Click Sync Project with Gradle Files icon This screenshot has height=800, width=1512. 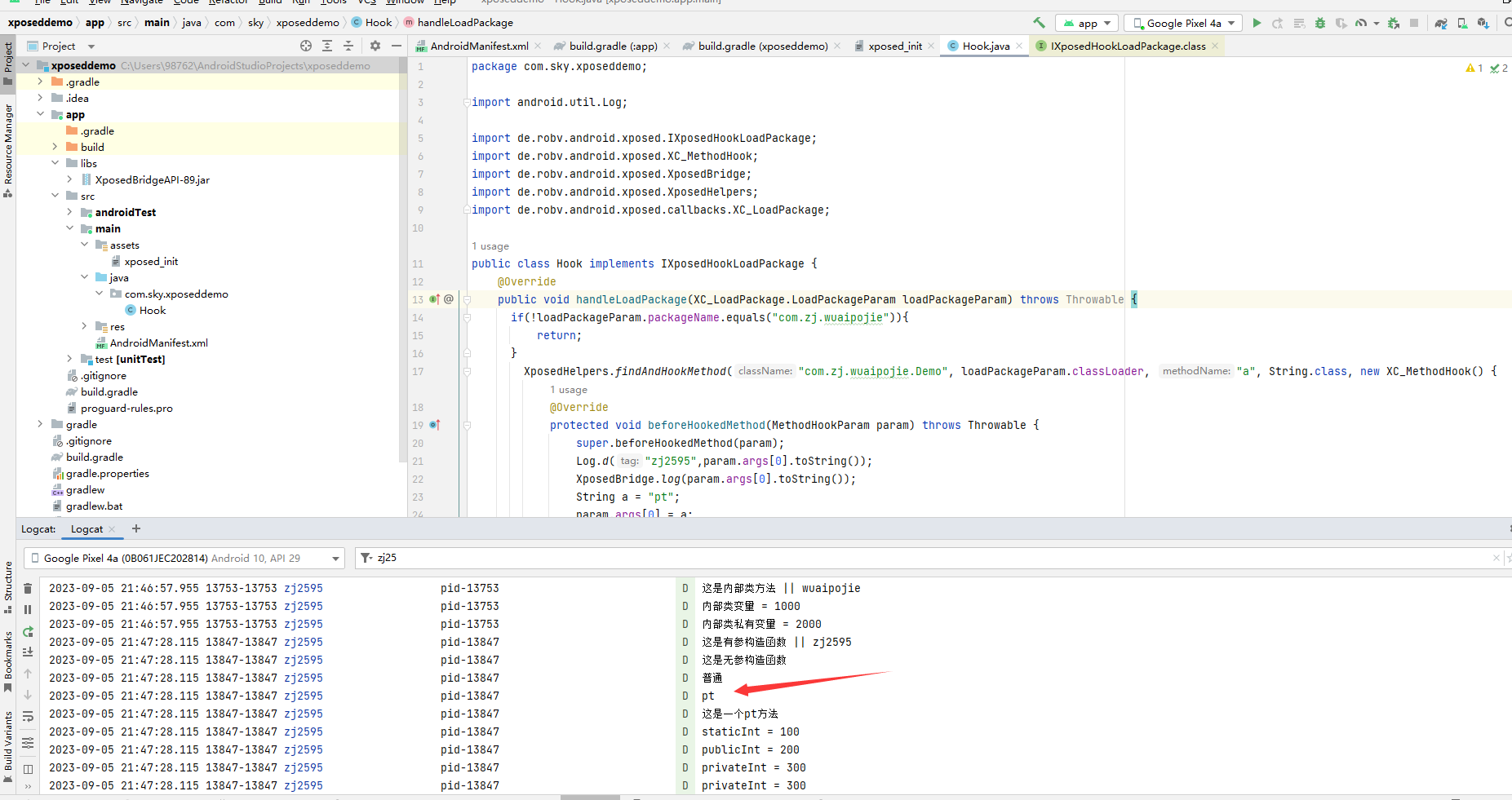pyautogui.click(x=1441, y=23)
